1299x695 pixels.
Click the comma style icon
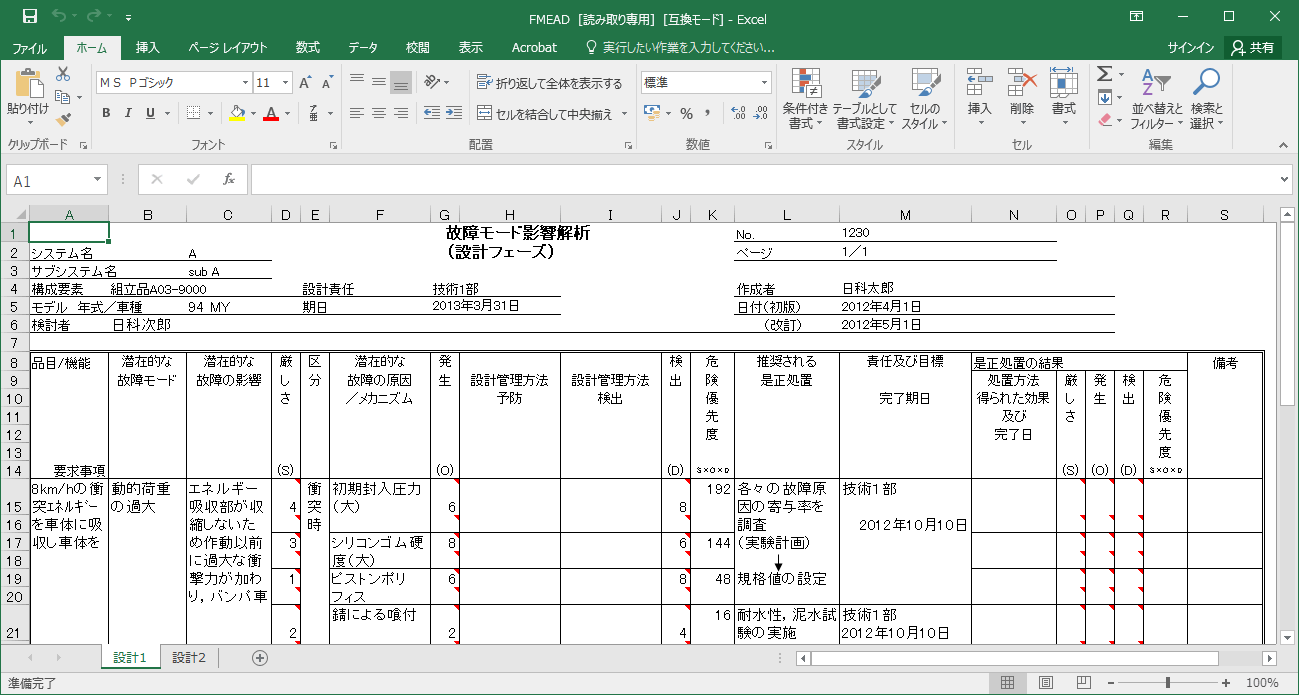708,114
